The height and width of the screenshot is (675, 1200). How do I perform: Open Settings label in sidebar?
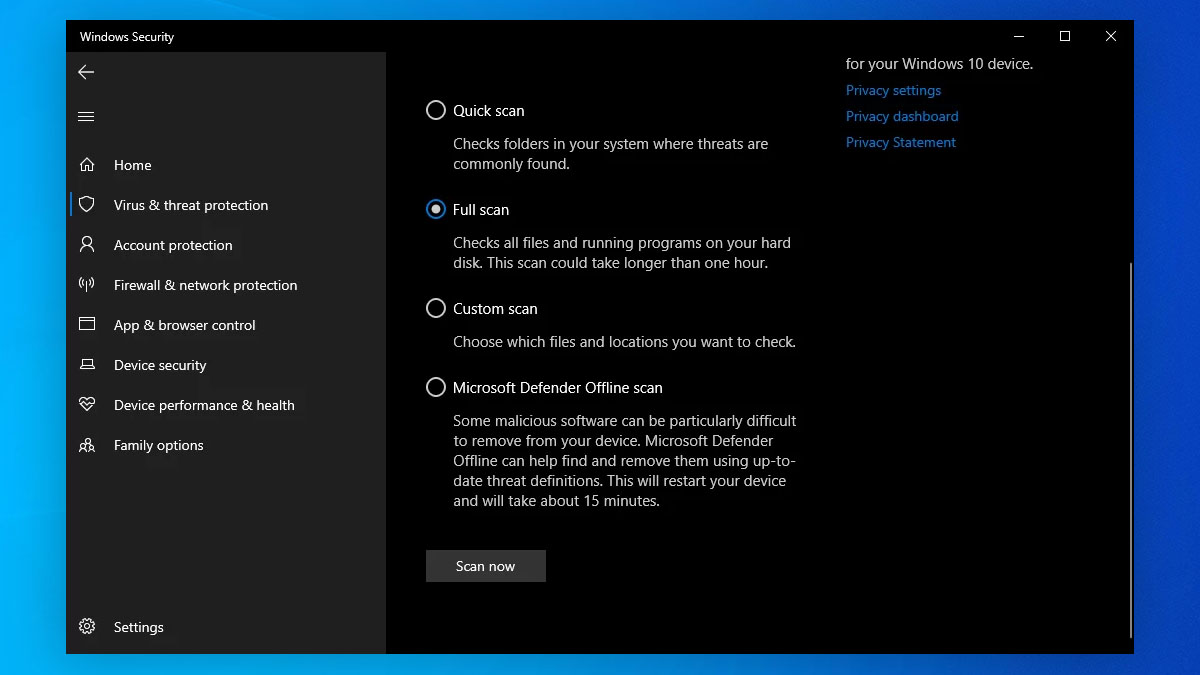coord(139,627)
